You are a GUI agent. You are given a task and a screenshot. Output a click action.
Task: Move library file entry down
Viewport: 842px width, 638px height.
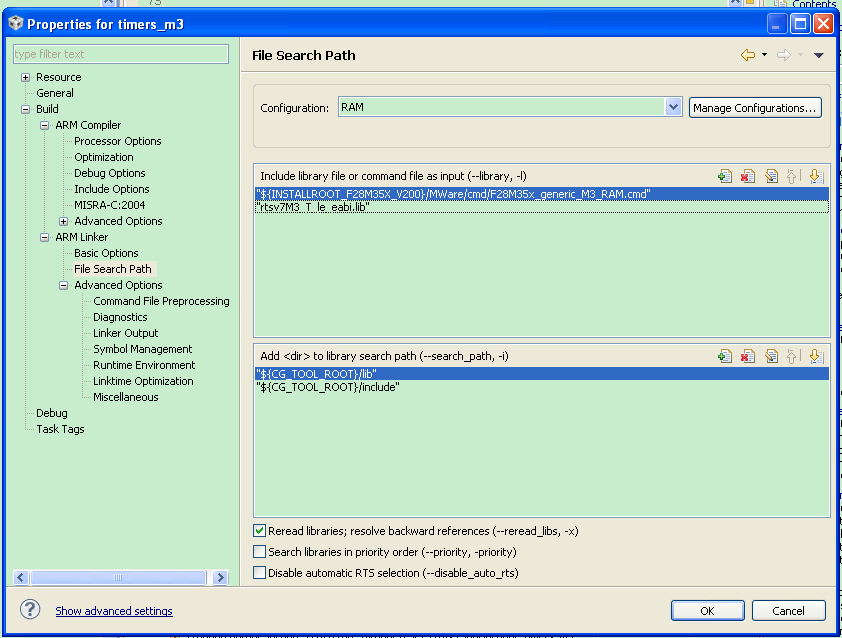click(816, 176)
